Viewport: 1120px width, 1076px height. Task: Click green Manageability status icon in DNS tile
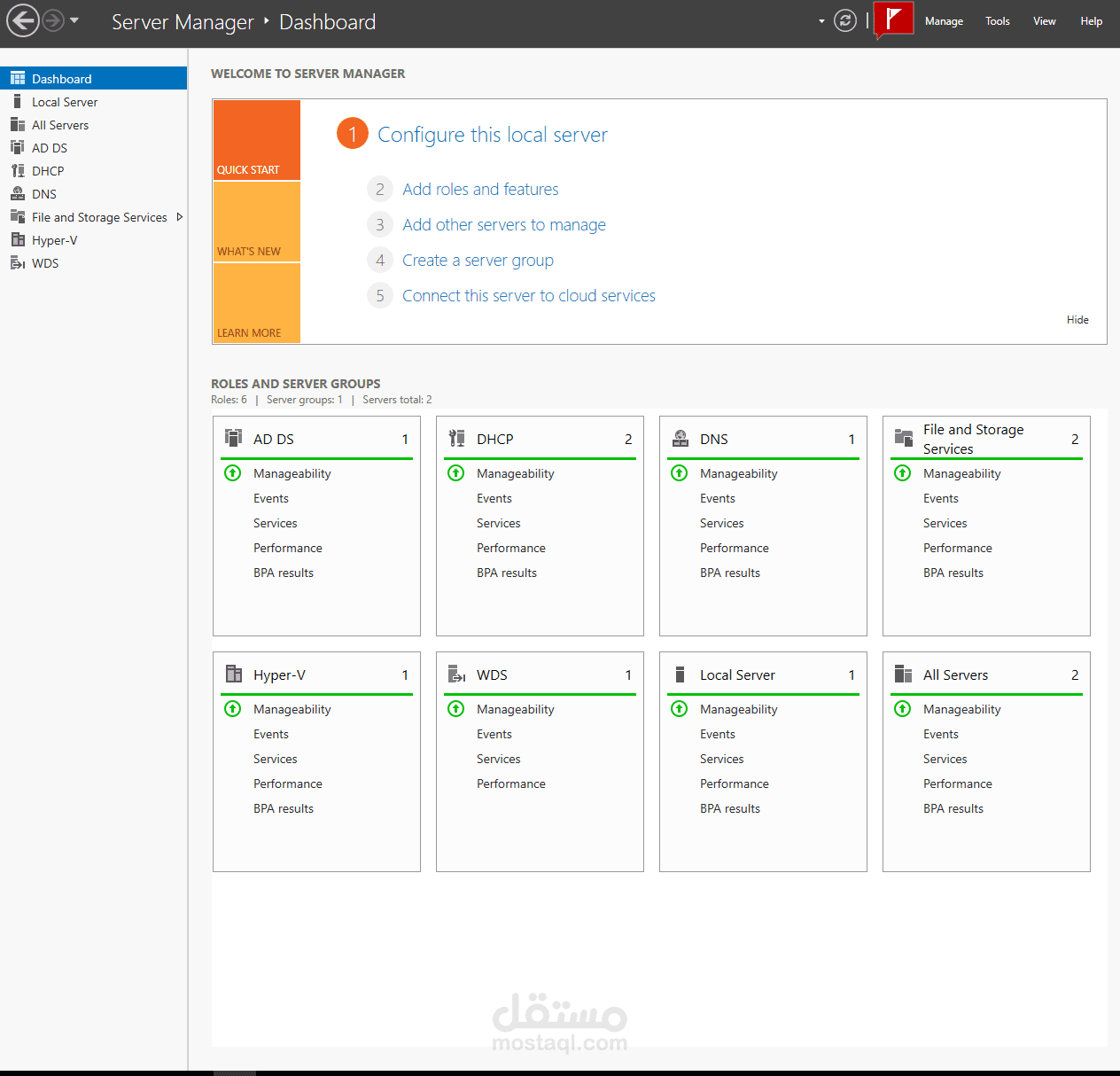pos(679,473)
